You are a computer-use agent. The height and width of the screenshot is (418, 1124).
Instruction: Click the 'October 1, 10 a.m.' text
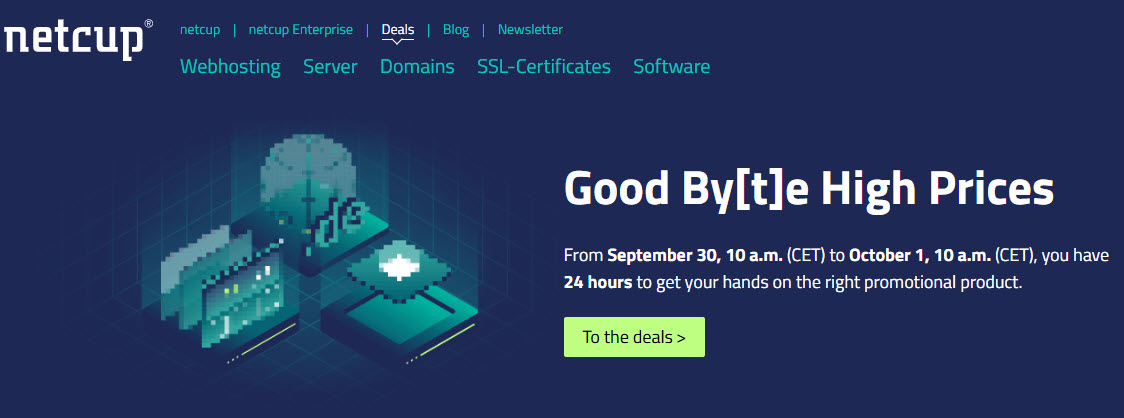click(920, 255)
